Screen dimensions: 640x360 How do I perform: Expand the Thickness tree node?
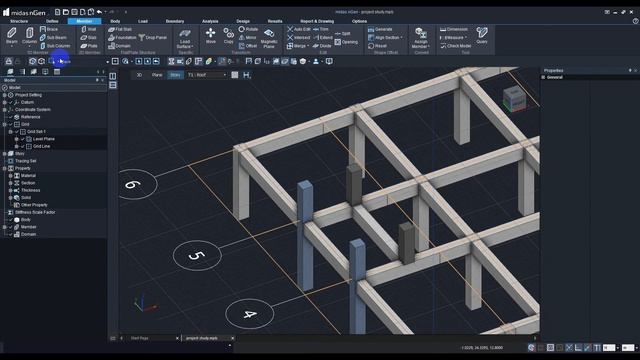(x=11, y=190)
